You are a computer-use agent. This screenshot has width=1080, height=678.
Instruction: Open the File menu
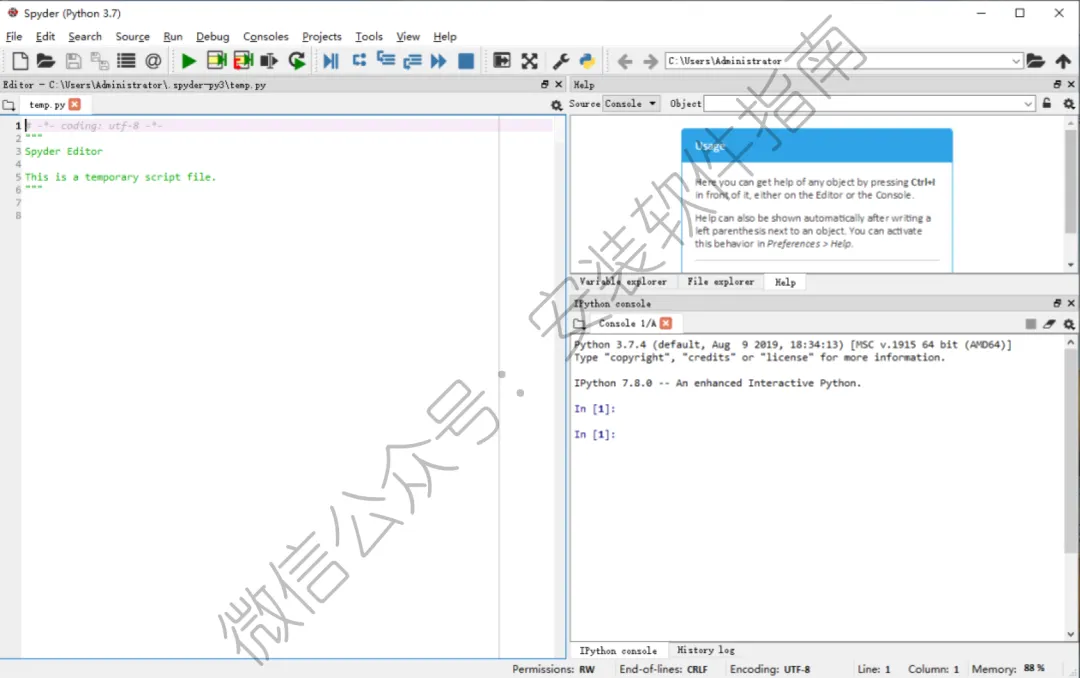[x=14, y=37]
